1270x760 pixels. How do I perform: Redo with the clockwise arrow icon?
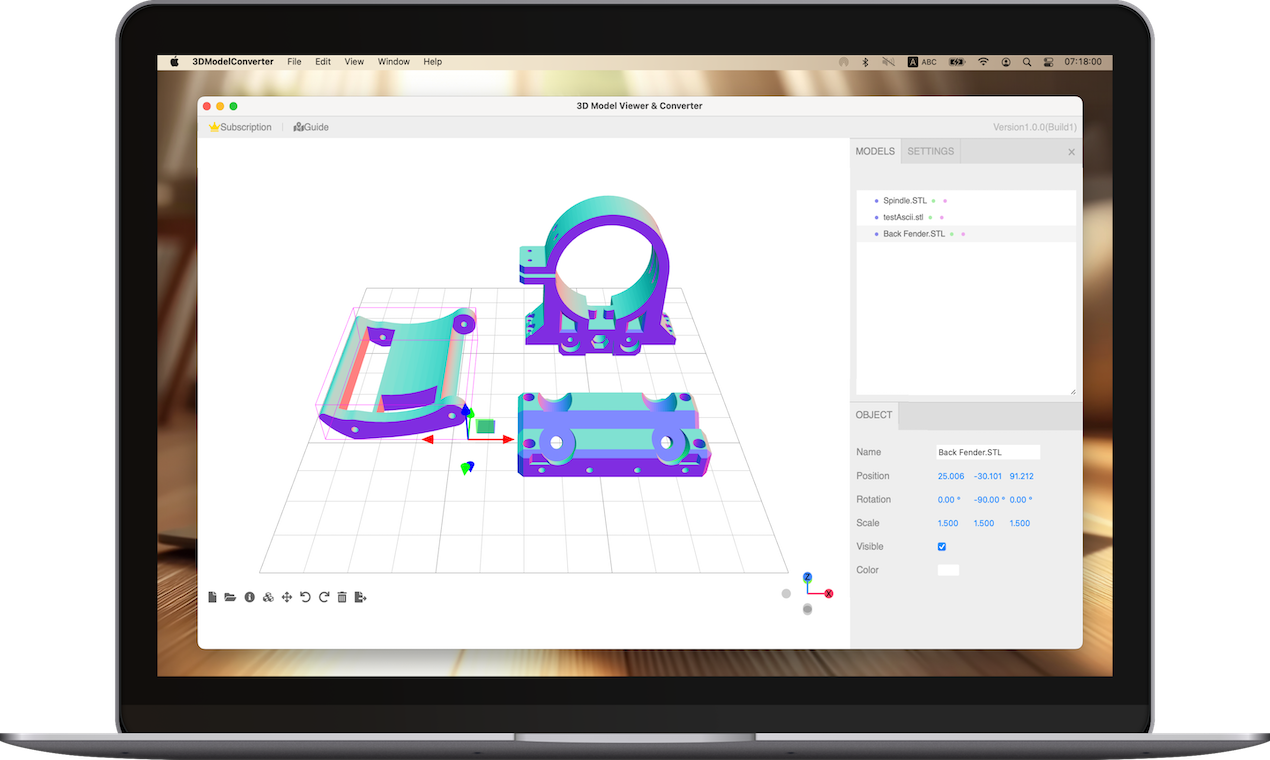(x=324, y=597)
